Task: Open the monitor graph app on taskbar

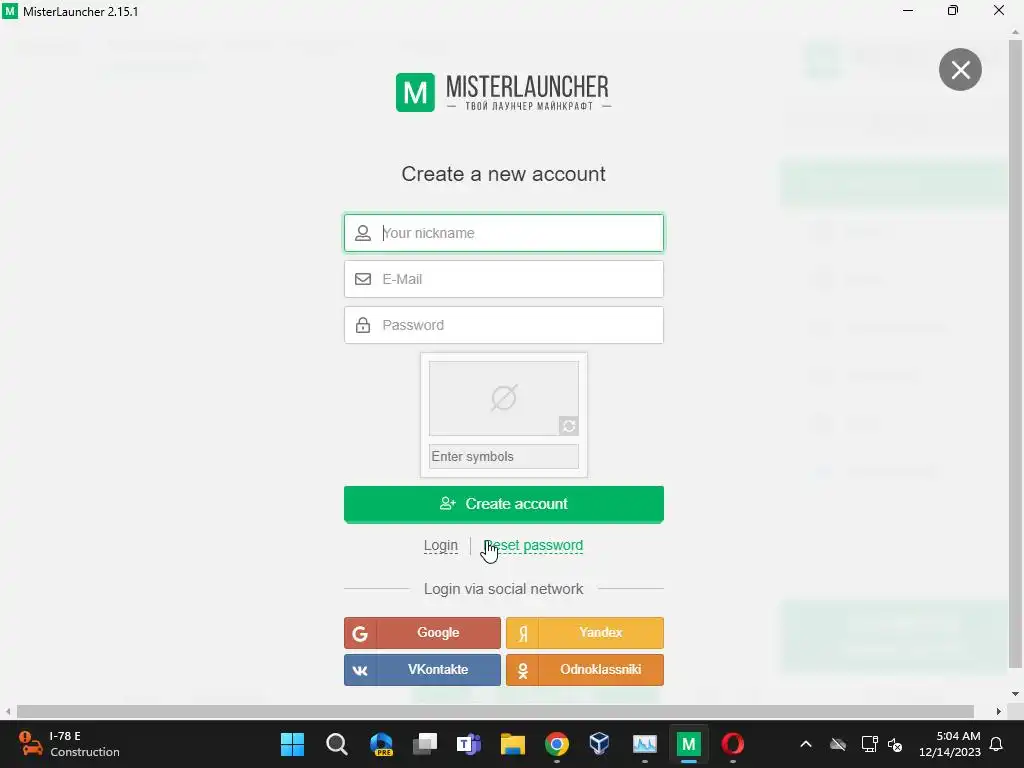Action: [645, 744]
